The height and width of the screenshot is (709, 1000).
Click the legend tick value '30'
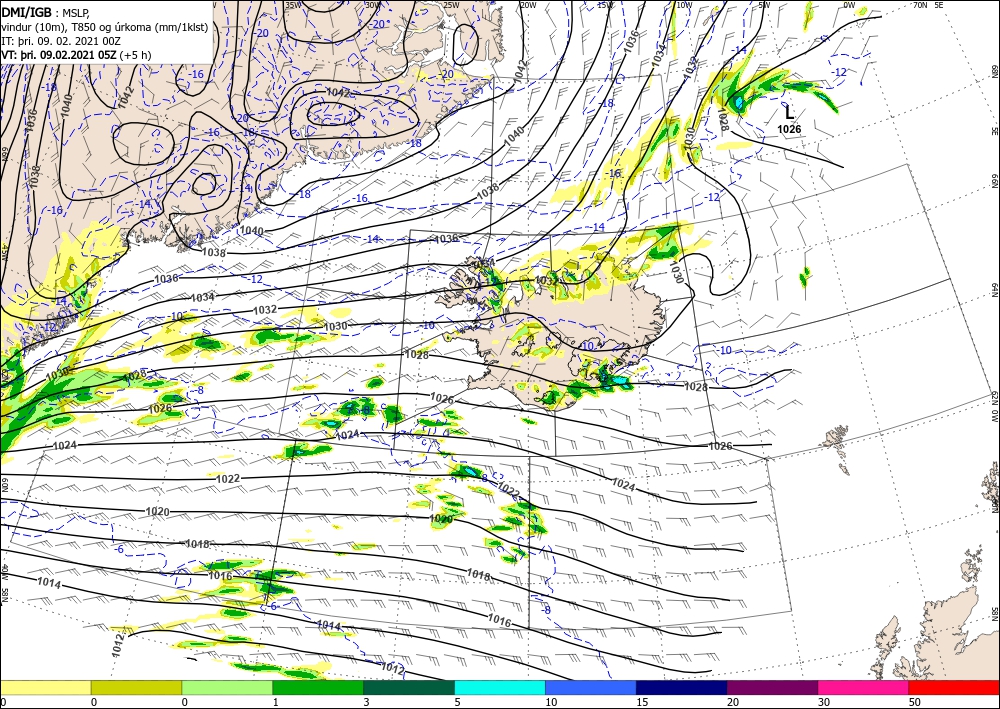(822, 702)
